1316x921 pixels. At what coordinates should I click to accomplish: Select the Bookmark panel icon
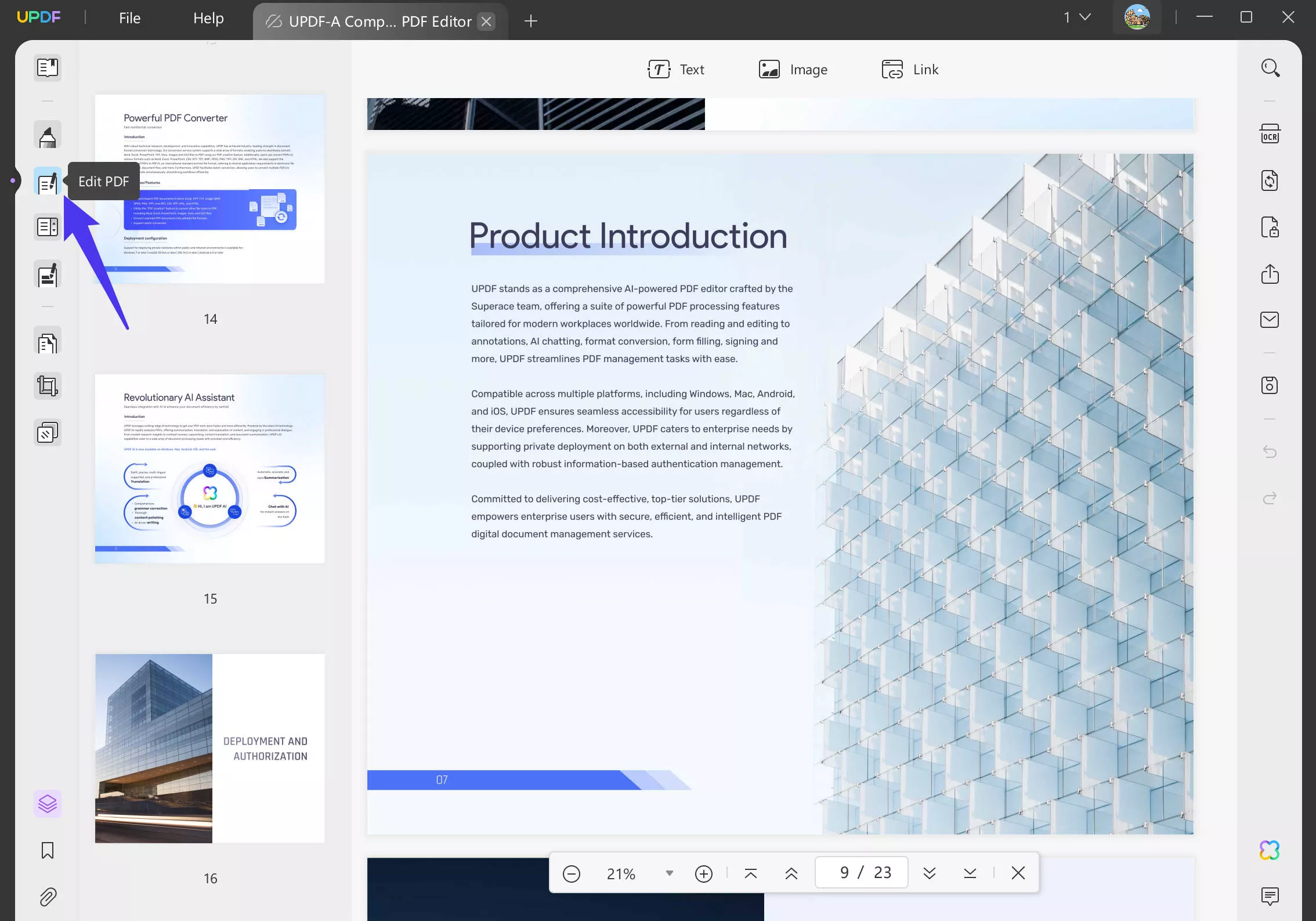47,850
